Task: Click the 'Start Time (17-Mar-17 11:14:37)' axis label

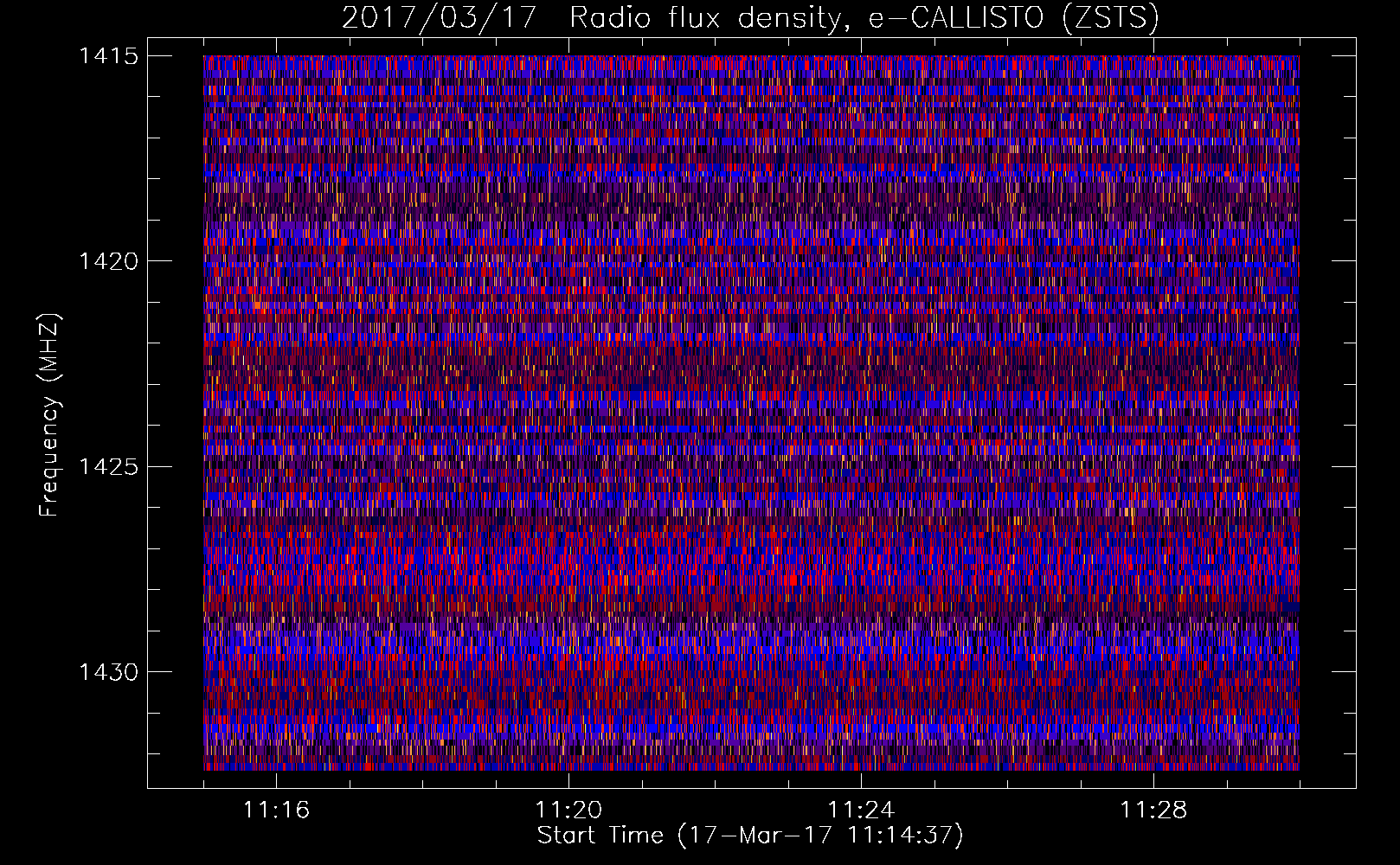Action: coord(750,836)
